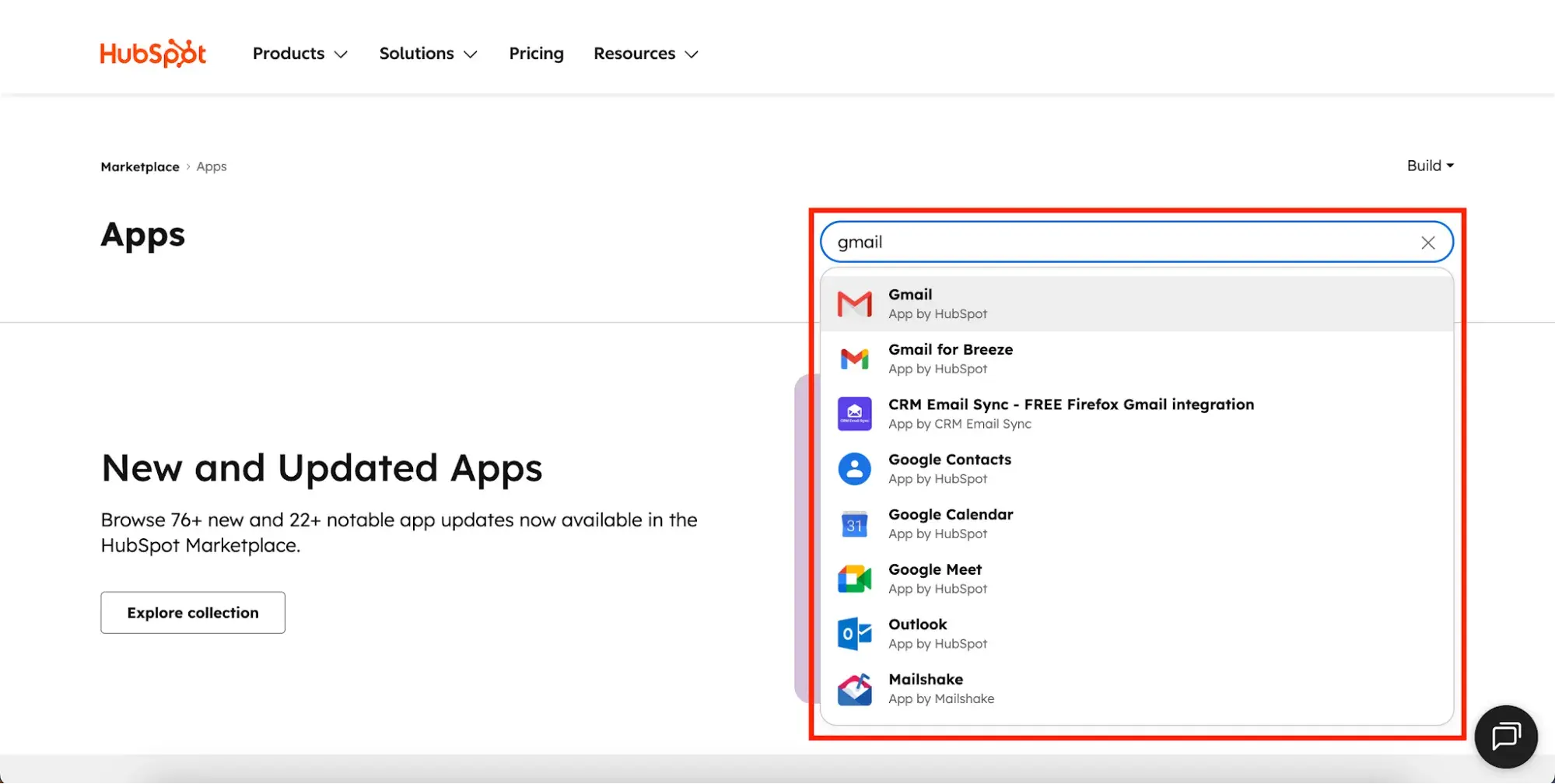The image size is (1555, 784).
Task: Go to the Pricing page
Action: (x=536, y=54)
